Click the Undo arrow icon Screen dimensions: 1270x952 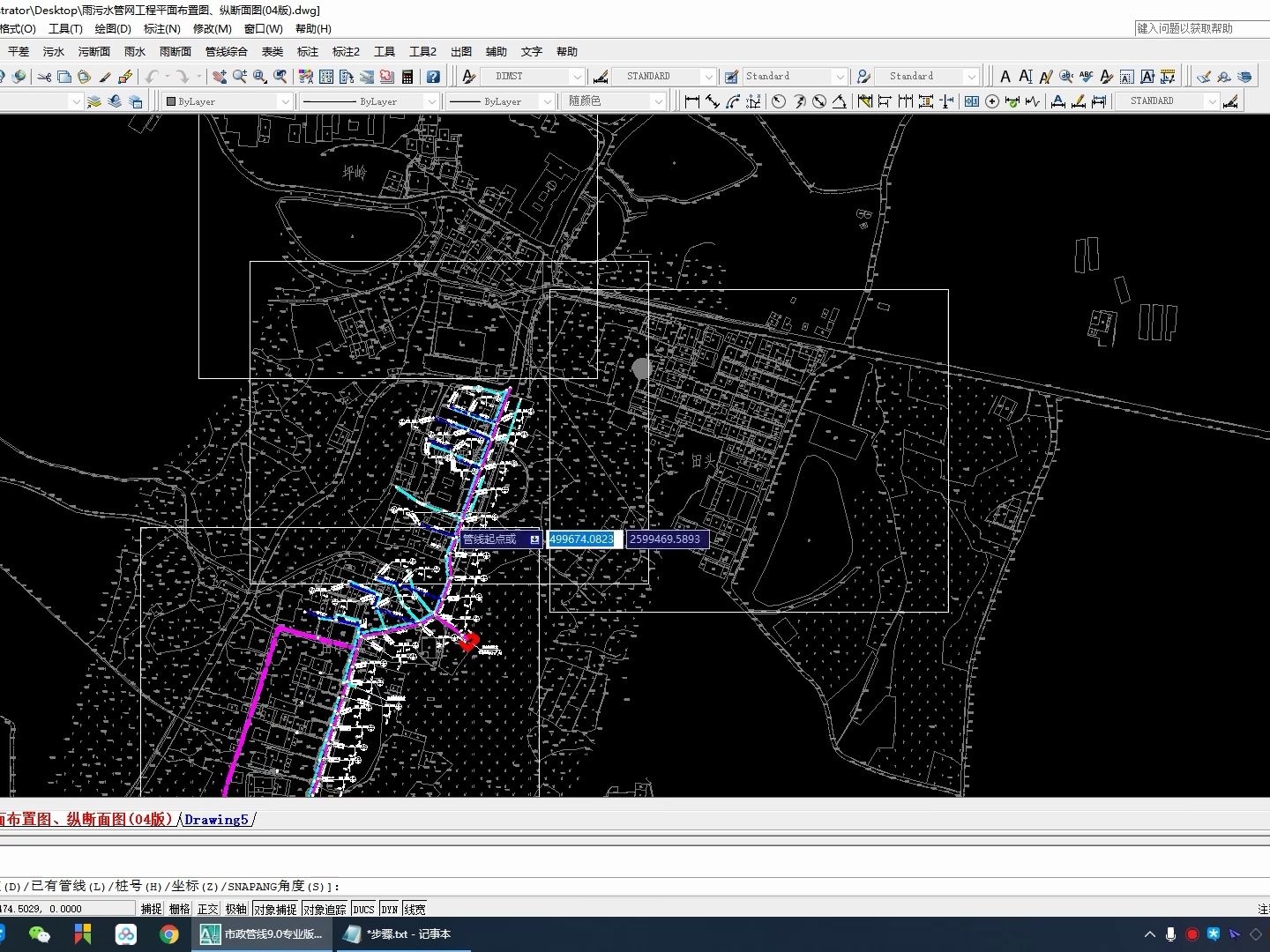[x=153, y=77]
